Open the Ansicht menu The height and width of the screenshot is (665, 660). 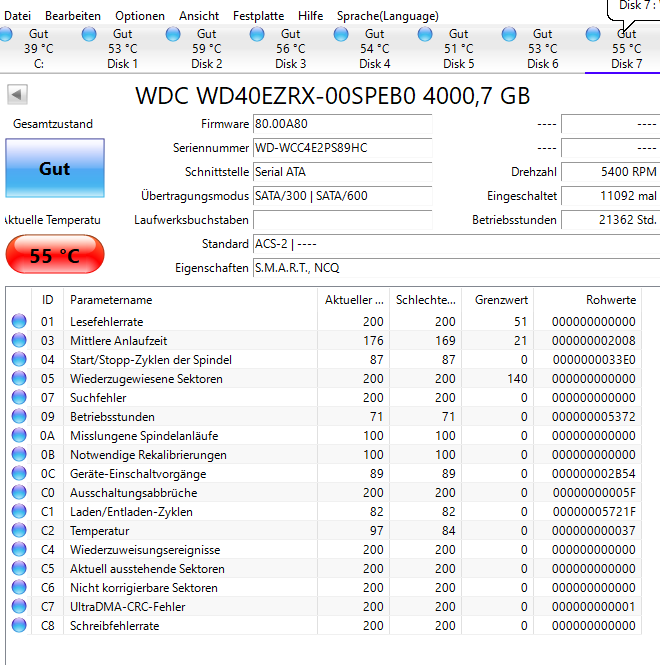199,16
